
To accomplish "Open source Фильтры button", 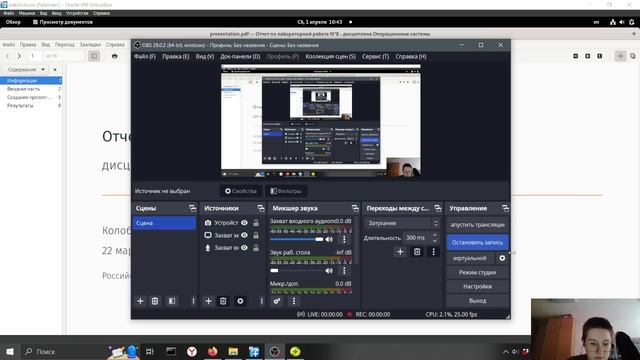I will [x=286, y=191].
